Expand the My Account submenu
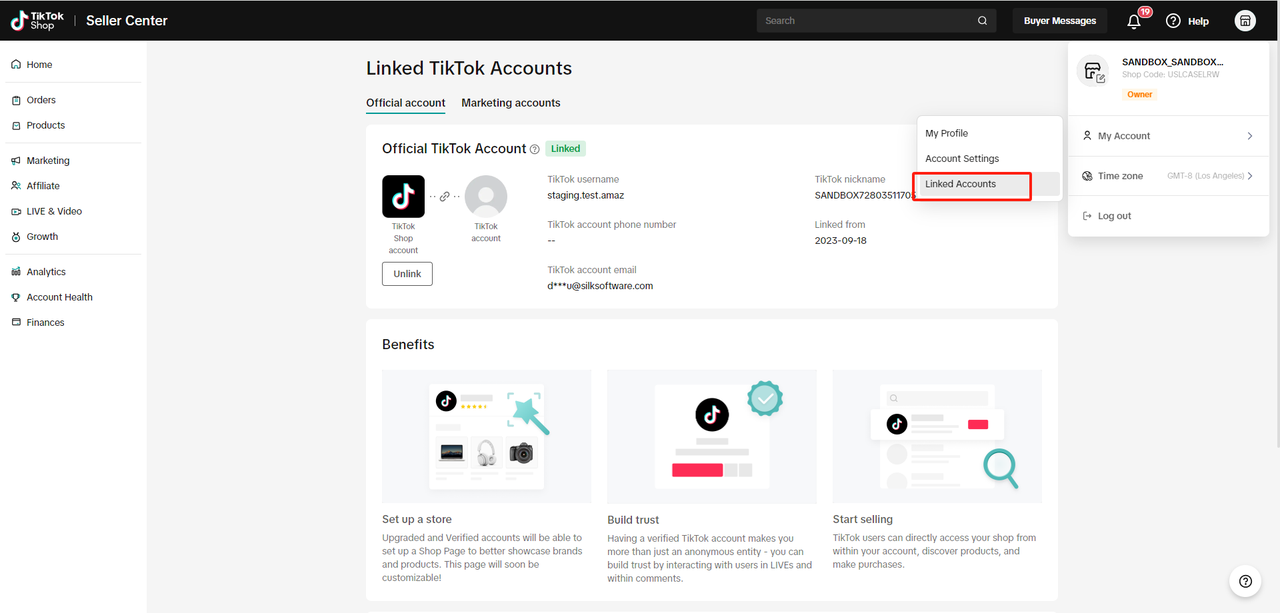The width and height of the screenshot is (1280, 613). (1168, 136)
